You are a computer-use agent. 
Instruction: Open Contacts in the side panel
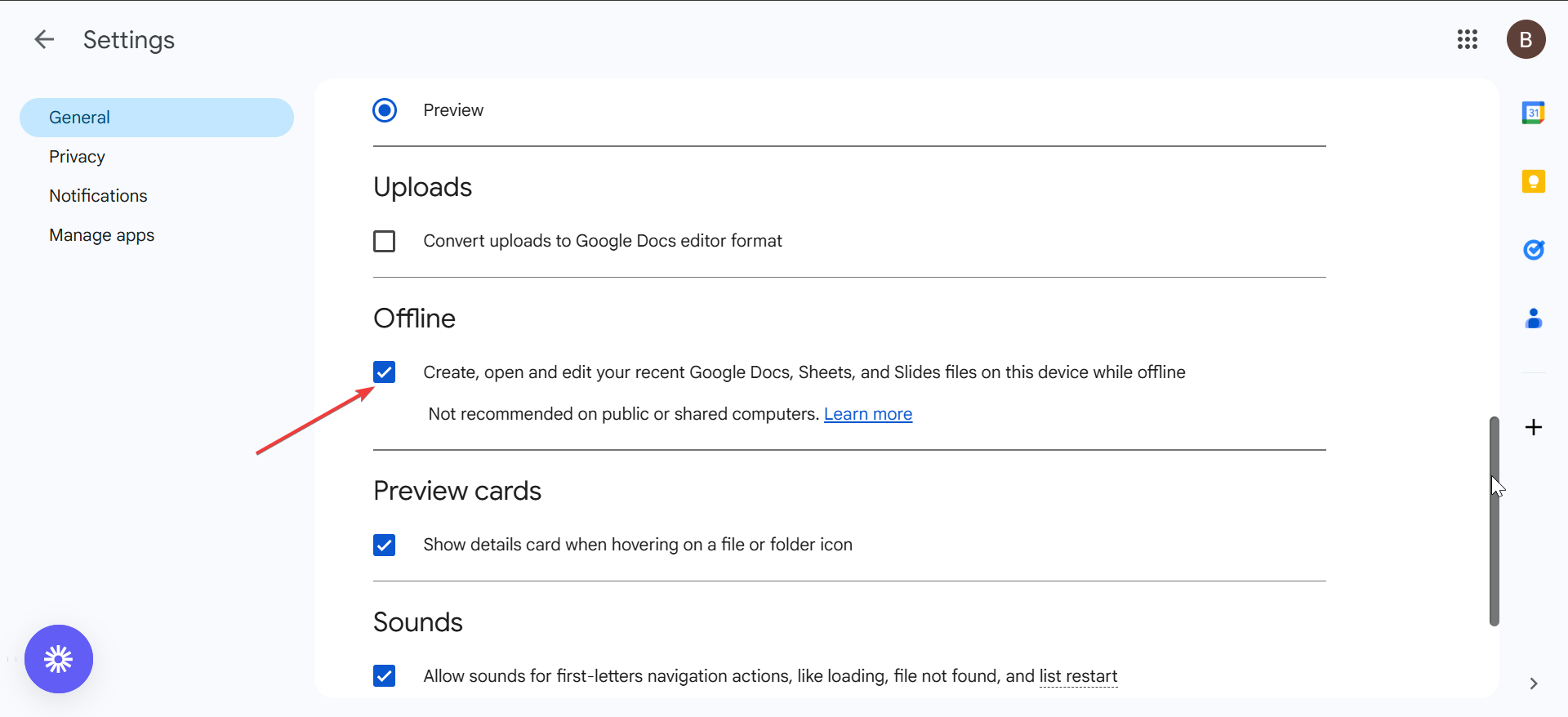[1533, 318]
